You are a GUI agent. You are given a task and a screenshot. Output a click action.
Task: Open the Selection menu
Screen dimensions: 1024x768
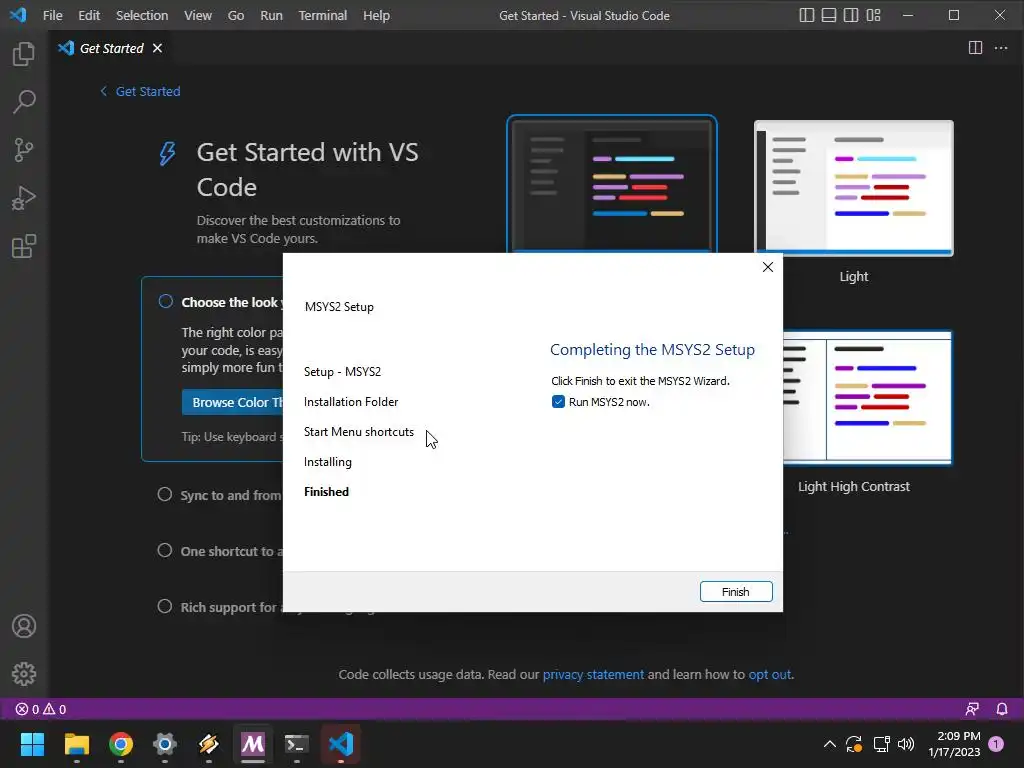click(142, 15)
